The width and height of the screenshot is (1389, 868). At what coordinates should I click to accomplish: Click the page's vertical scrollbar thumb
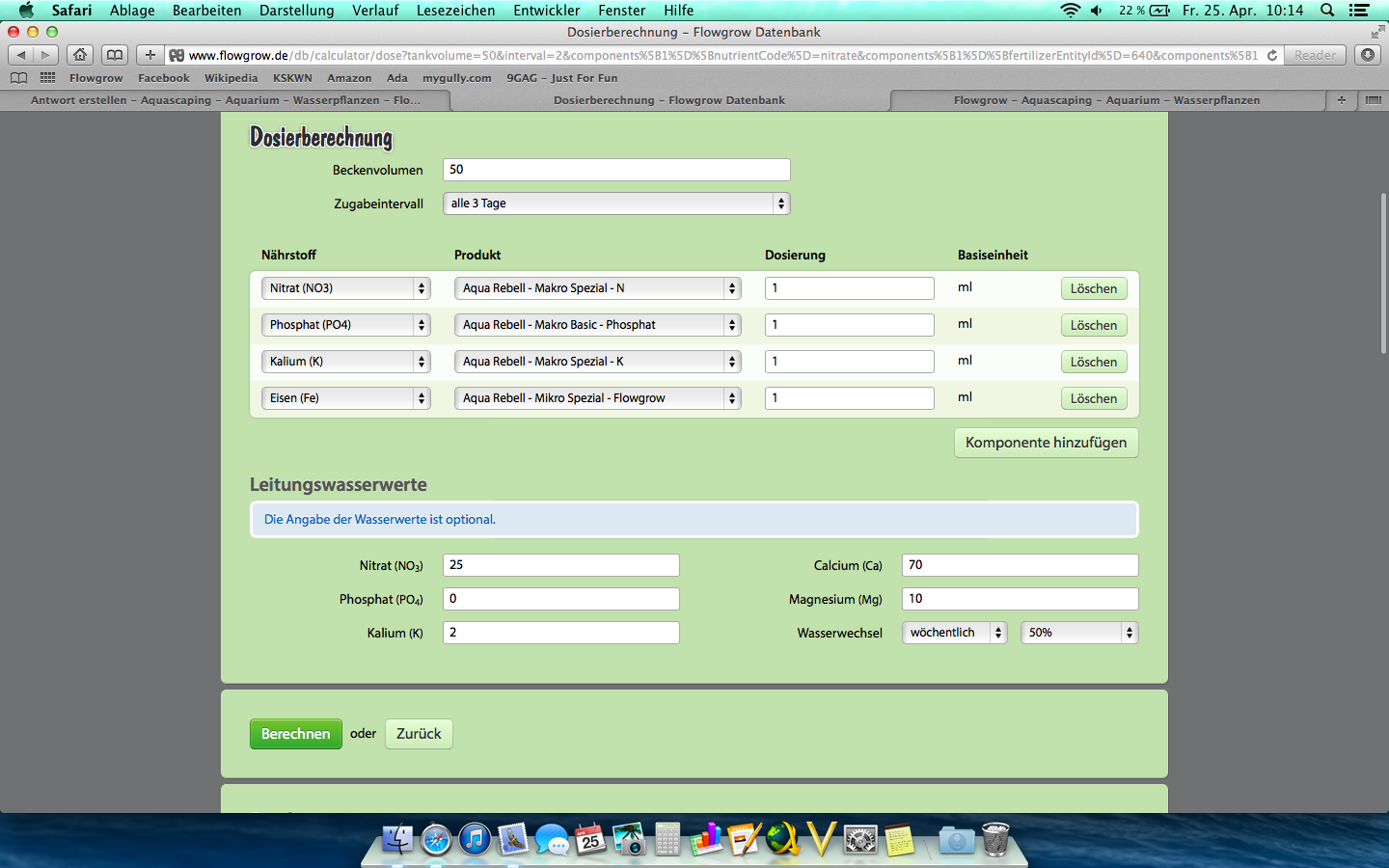[1383, 273]
